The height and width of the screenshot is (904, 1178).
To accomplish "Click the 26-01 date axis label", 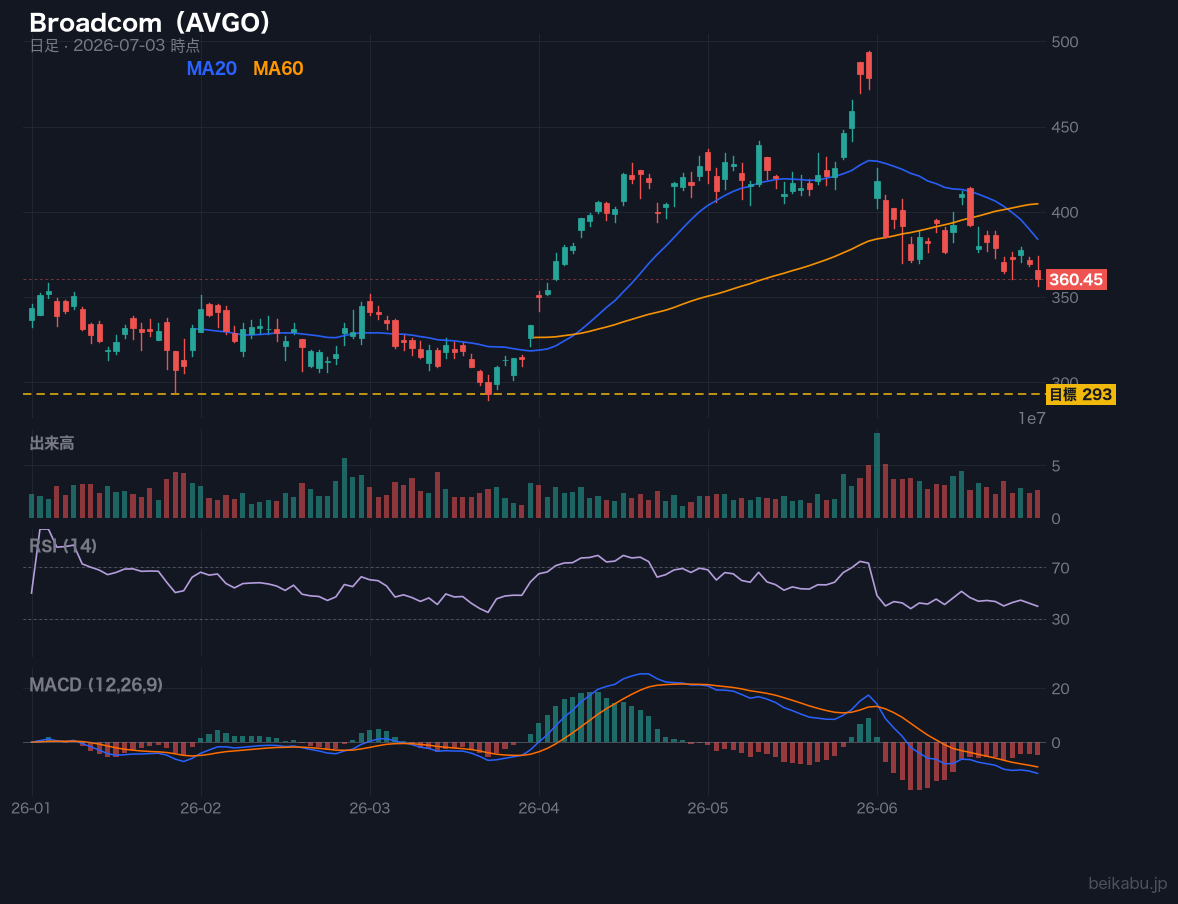I will tap(31, 809).
